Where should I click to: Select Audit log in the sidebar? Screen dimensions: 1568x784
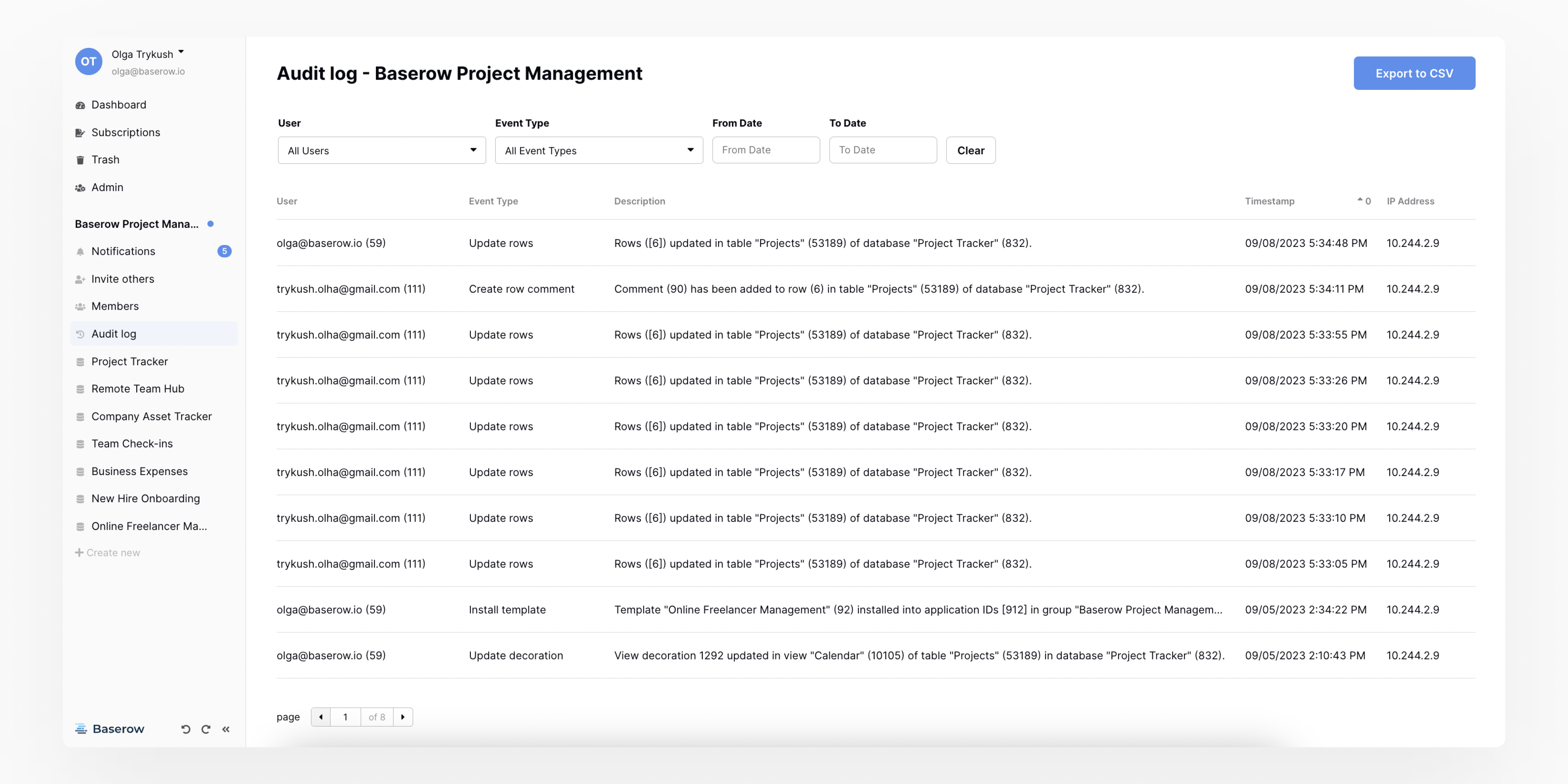click(154, 333)
